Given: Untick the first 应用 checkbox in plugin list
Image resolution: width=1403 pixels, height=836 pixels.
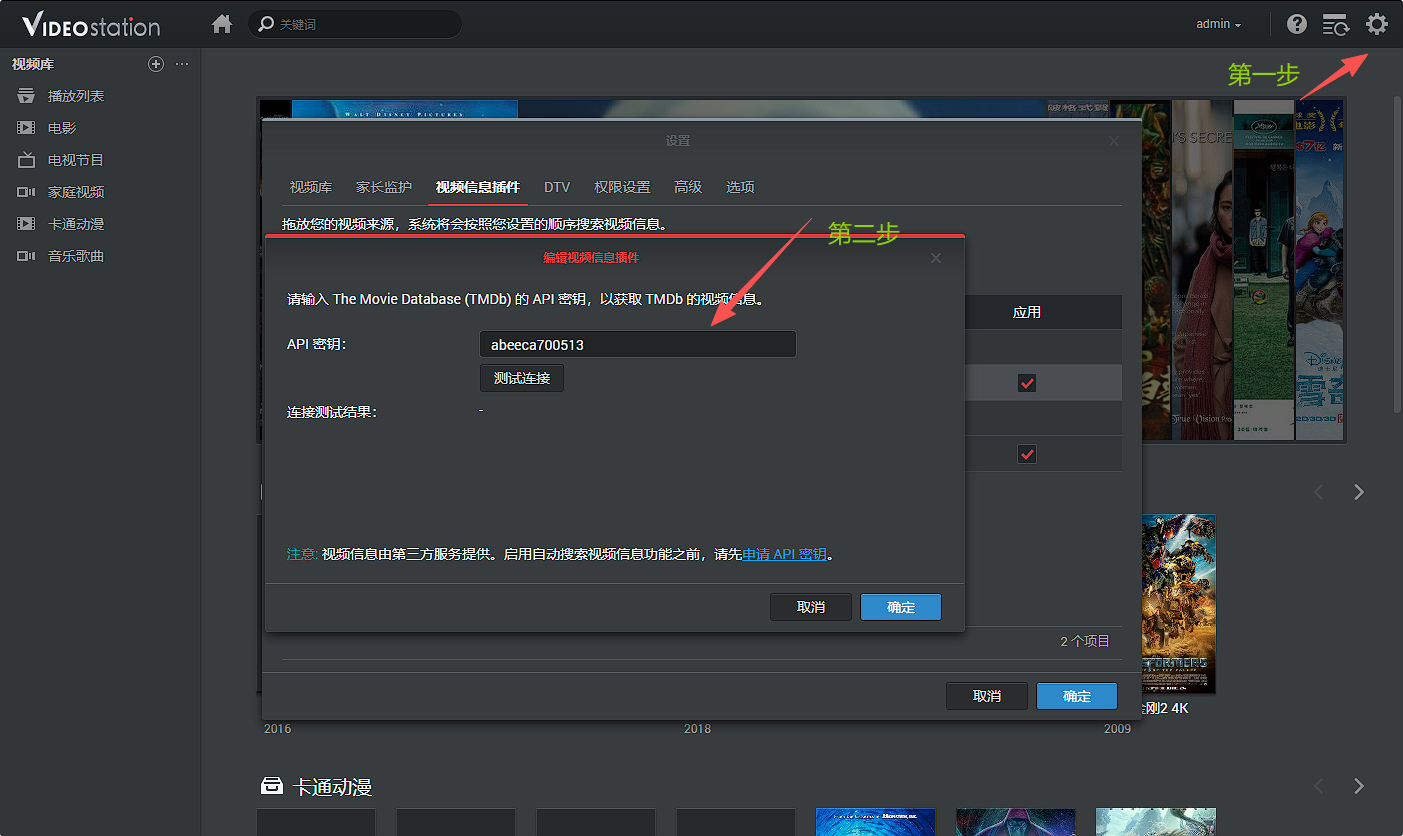Looking at the screenshot, I should click(x=1027, y=383).
